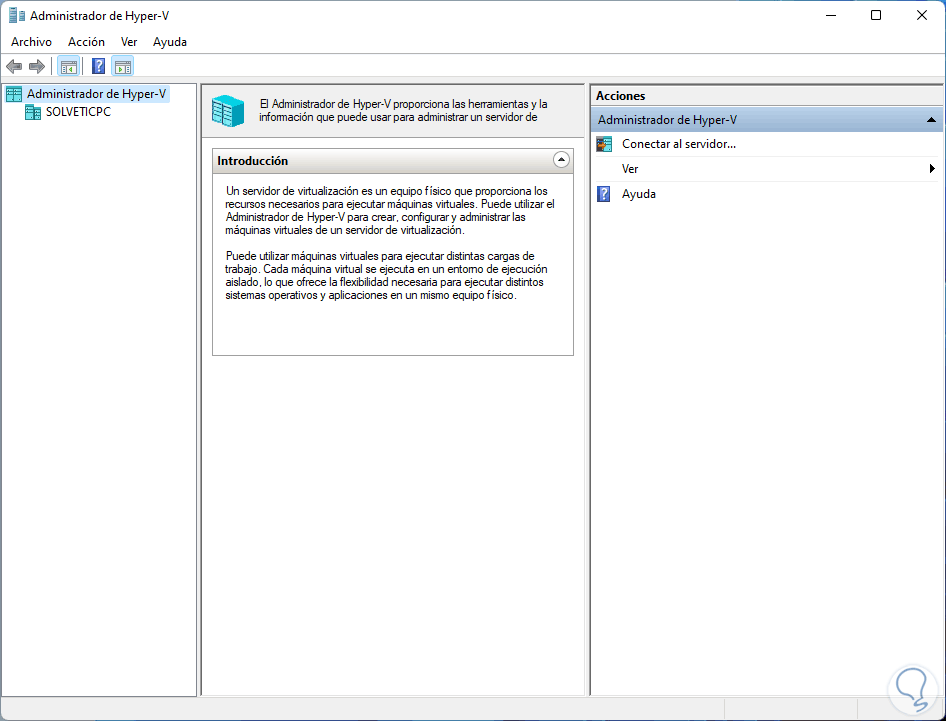Click the Ayuda question mark icon in Acciones
Viewport: 946px width, 721px height.
tap(603, 194)
